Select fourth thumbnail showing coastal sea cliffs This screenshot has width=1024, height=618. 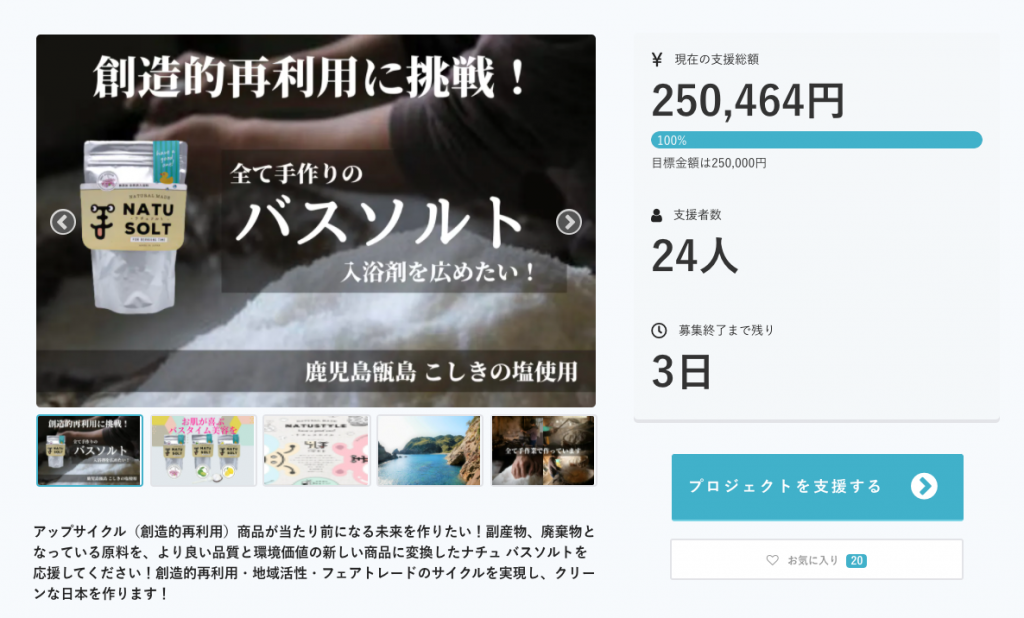click(x=430, y=450)
